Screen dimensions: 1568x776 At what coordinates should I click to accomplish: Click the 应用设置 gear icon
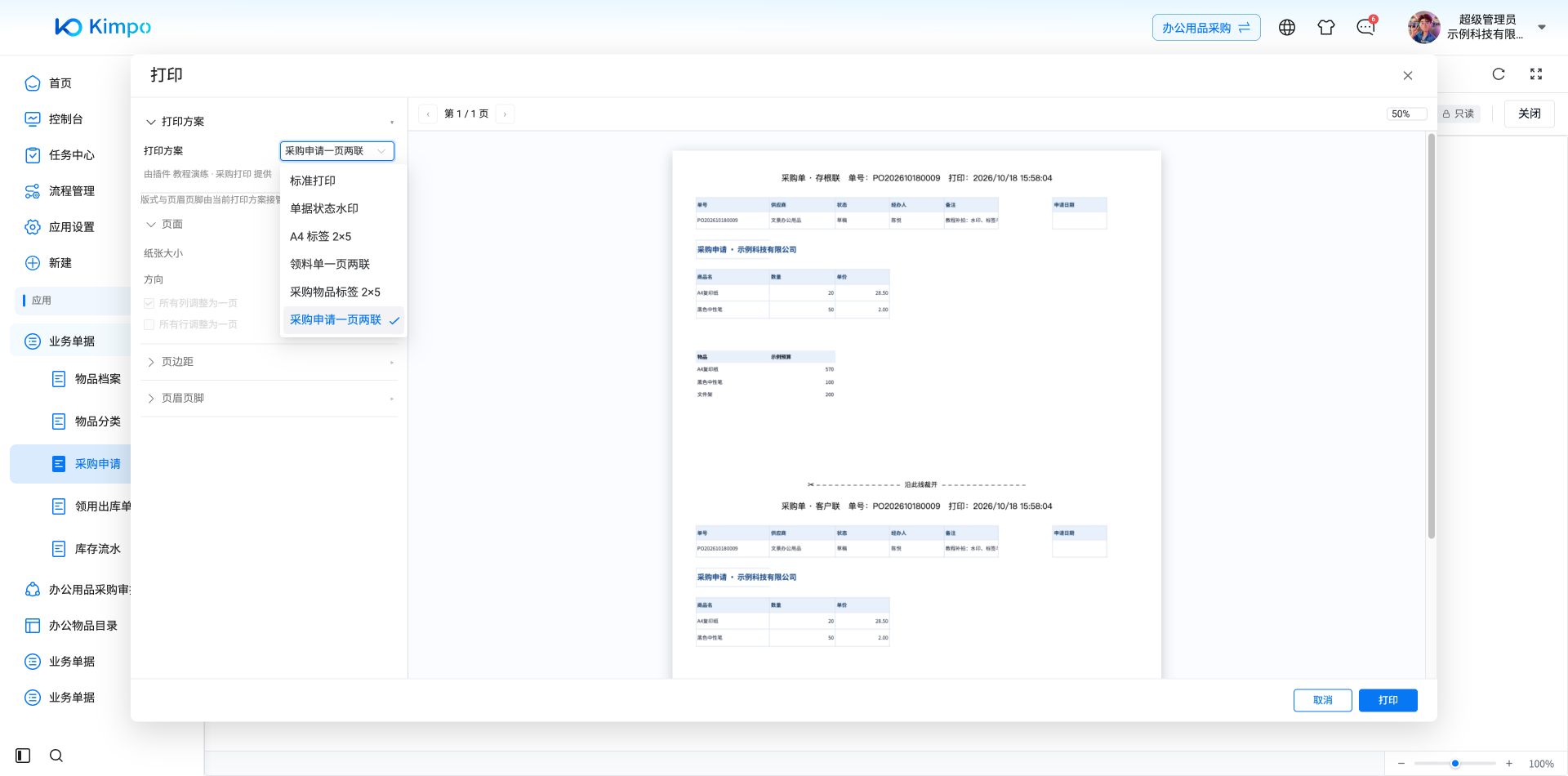[x=33, y=227]
